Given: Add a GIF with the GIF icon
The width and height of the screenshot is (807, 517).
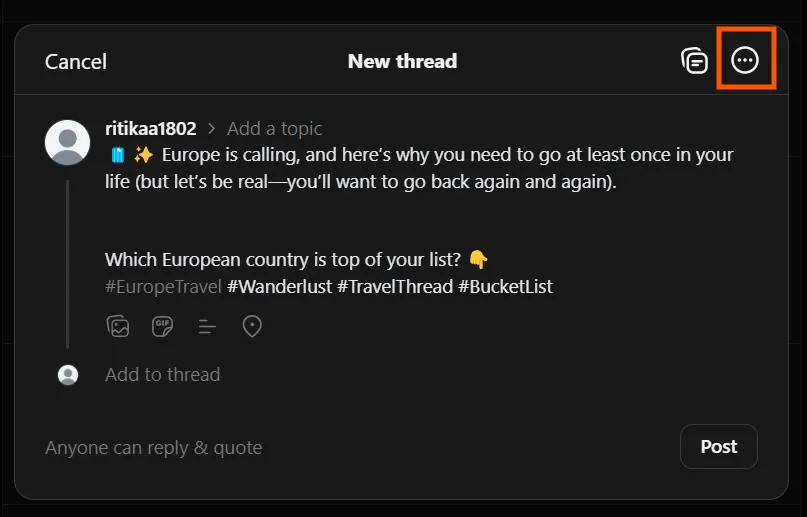Looking at the screenshot, I should [163, 326].
